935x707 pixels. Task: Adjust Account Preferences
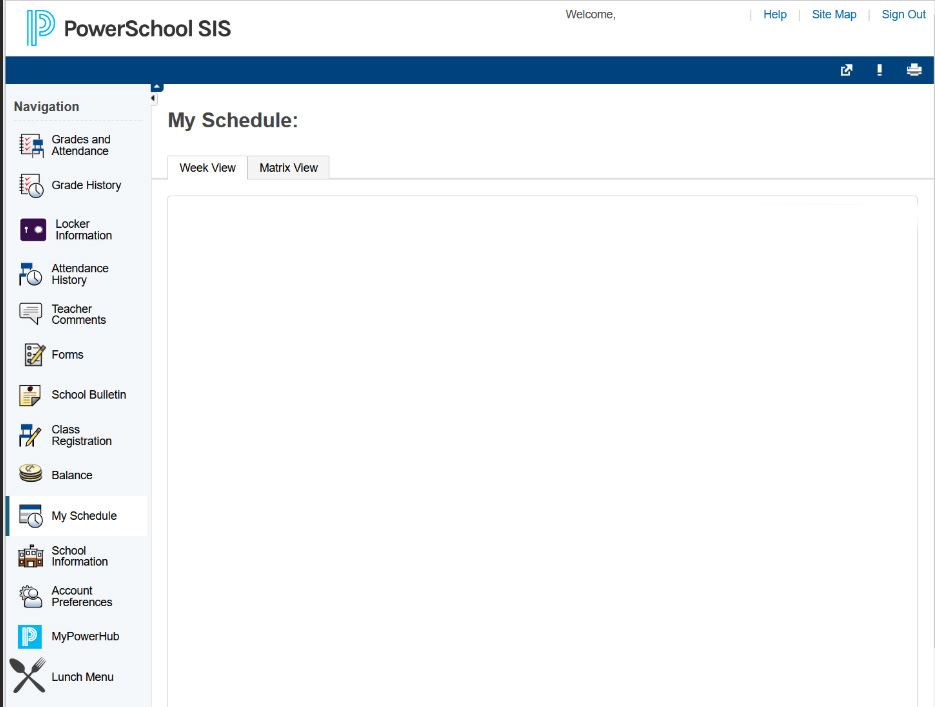pyautogui.click(x=75, y=596)
